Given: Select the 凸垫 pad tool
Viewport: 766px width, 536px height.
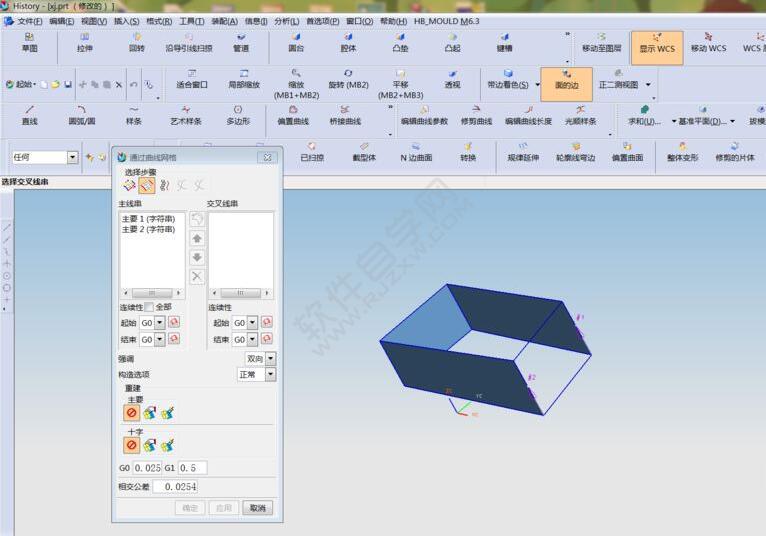Looking at the screenshot, I should pos(400,43).
